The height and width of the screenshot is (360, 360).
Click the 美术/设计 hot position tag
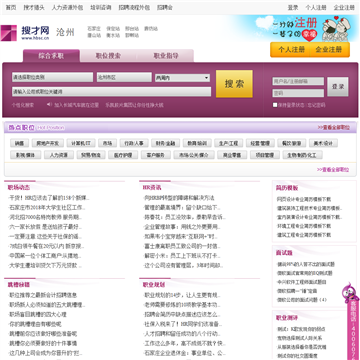[x=323, y=143]
